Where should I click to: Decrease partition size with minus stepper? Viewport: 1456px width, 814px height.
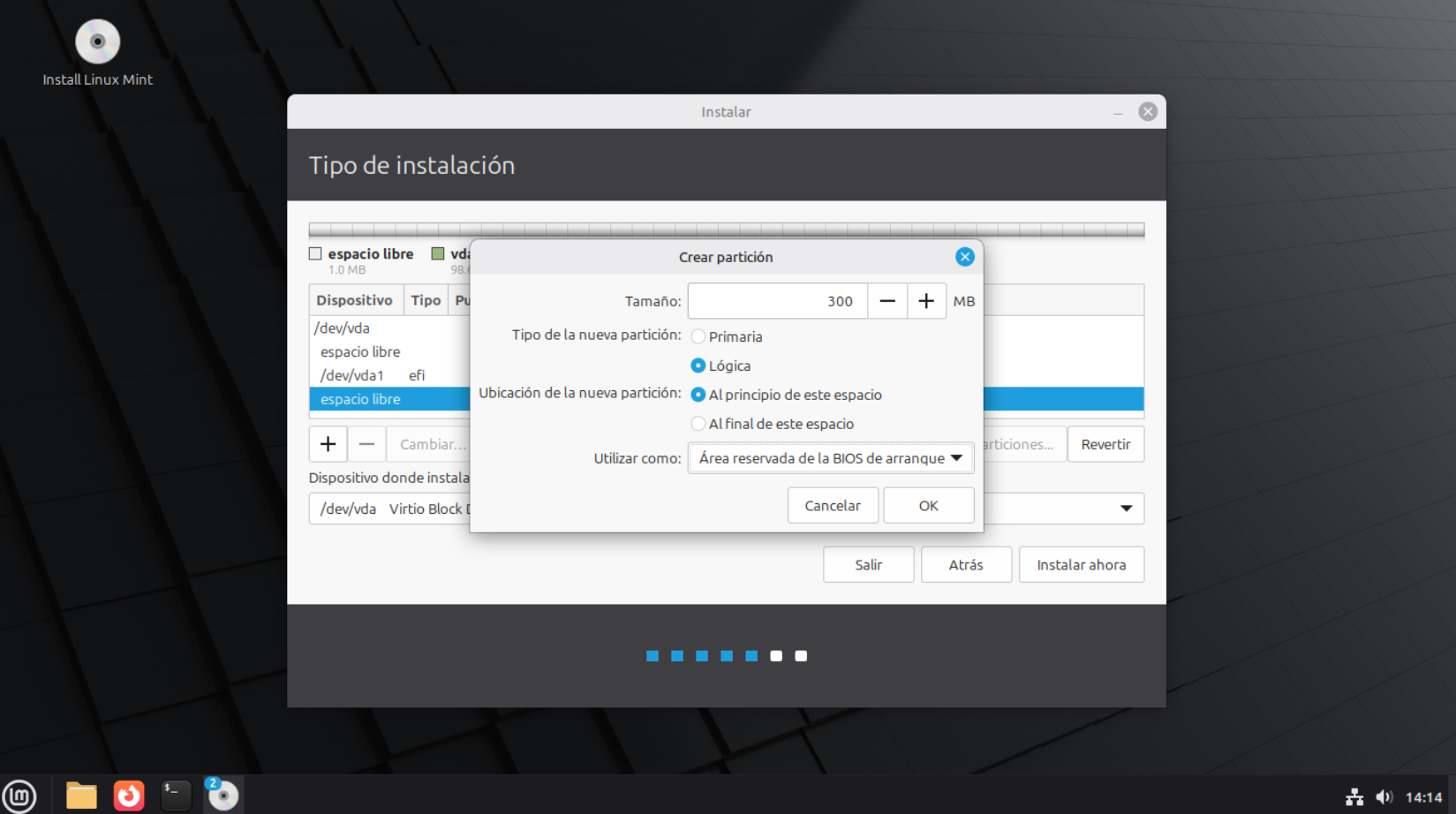coord(887,301)
